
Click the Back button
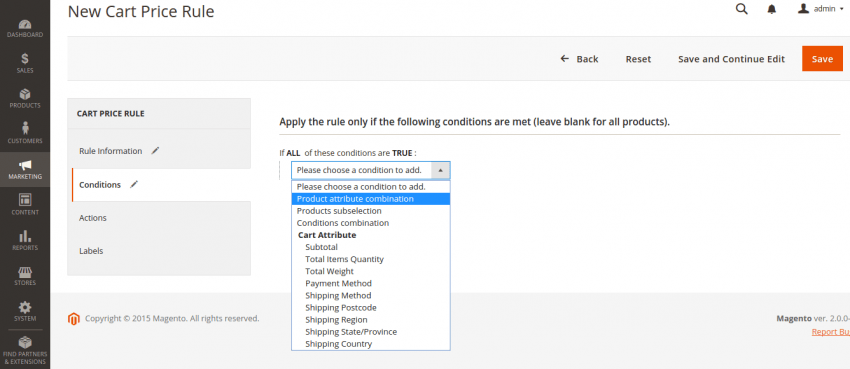point(579,59)
